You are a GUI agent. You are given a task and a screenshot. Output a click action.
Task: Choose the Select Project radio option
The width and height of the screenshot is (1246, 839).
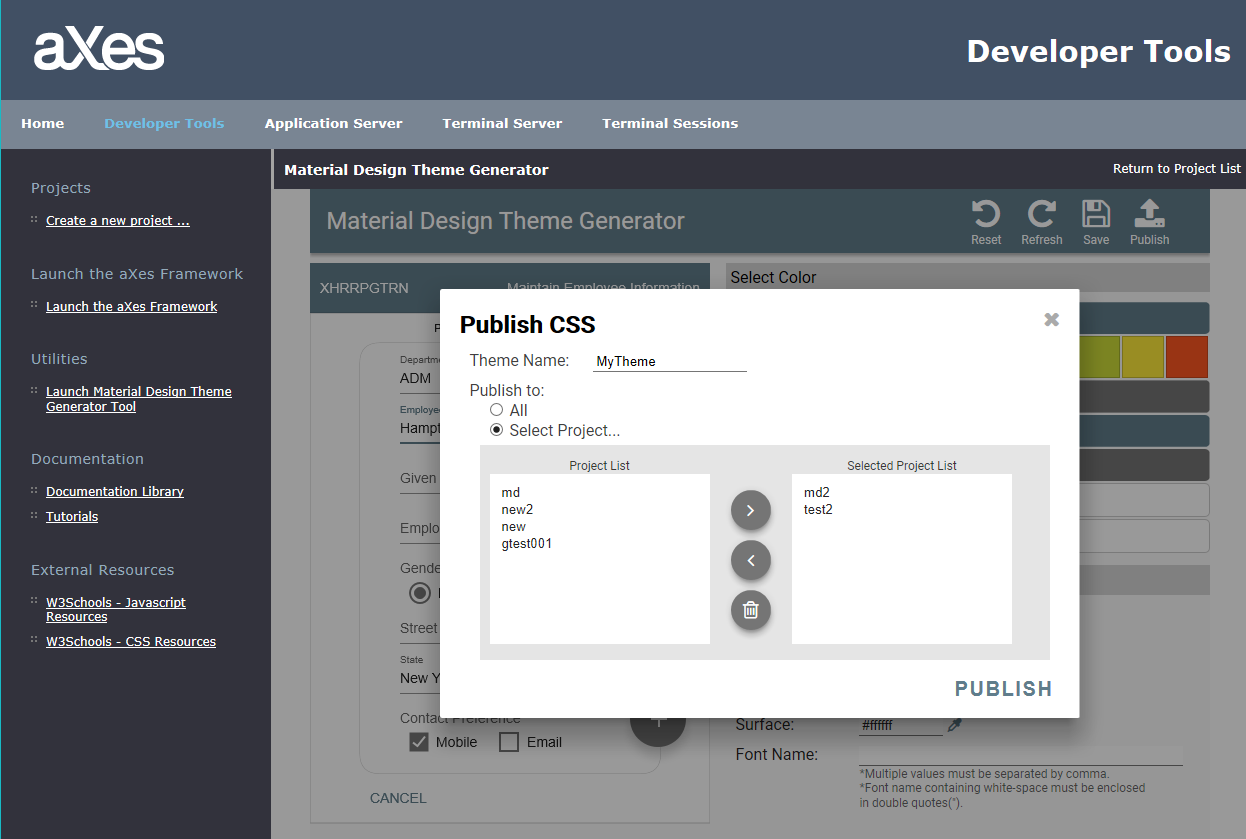click(496, 430)
